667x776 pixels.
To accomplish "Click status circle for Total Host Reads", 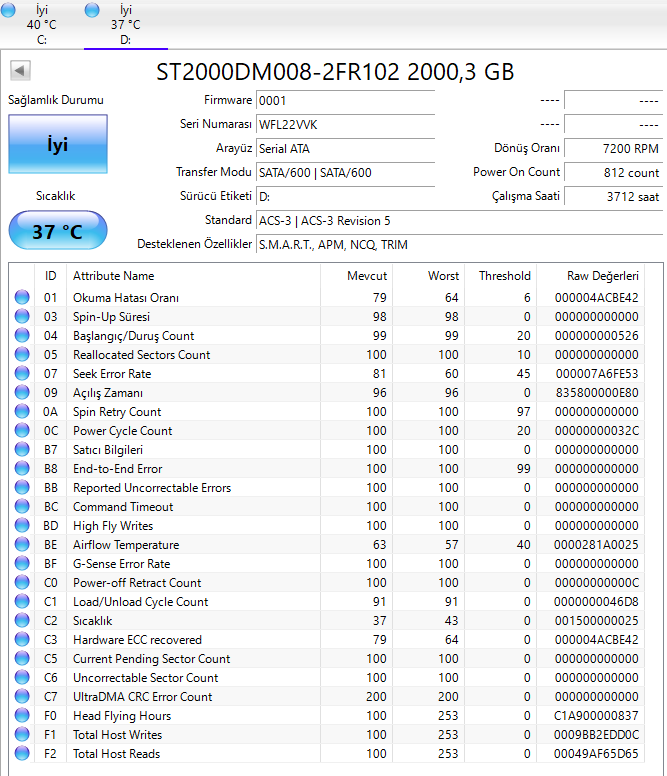I will [x=22, y=753].
